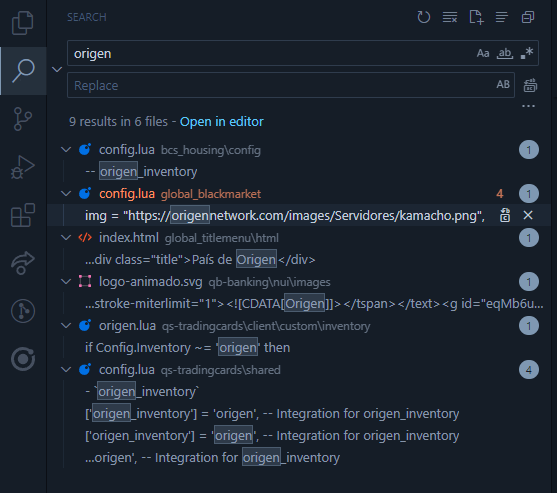Collapse the Replace field toggle chevron
This screenshot has width=557, height=493.
pyautogui.click(x=57, y=69)
